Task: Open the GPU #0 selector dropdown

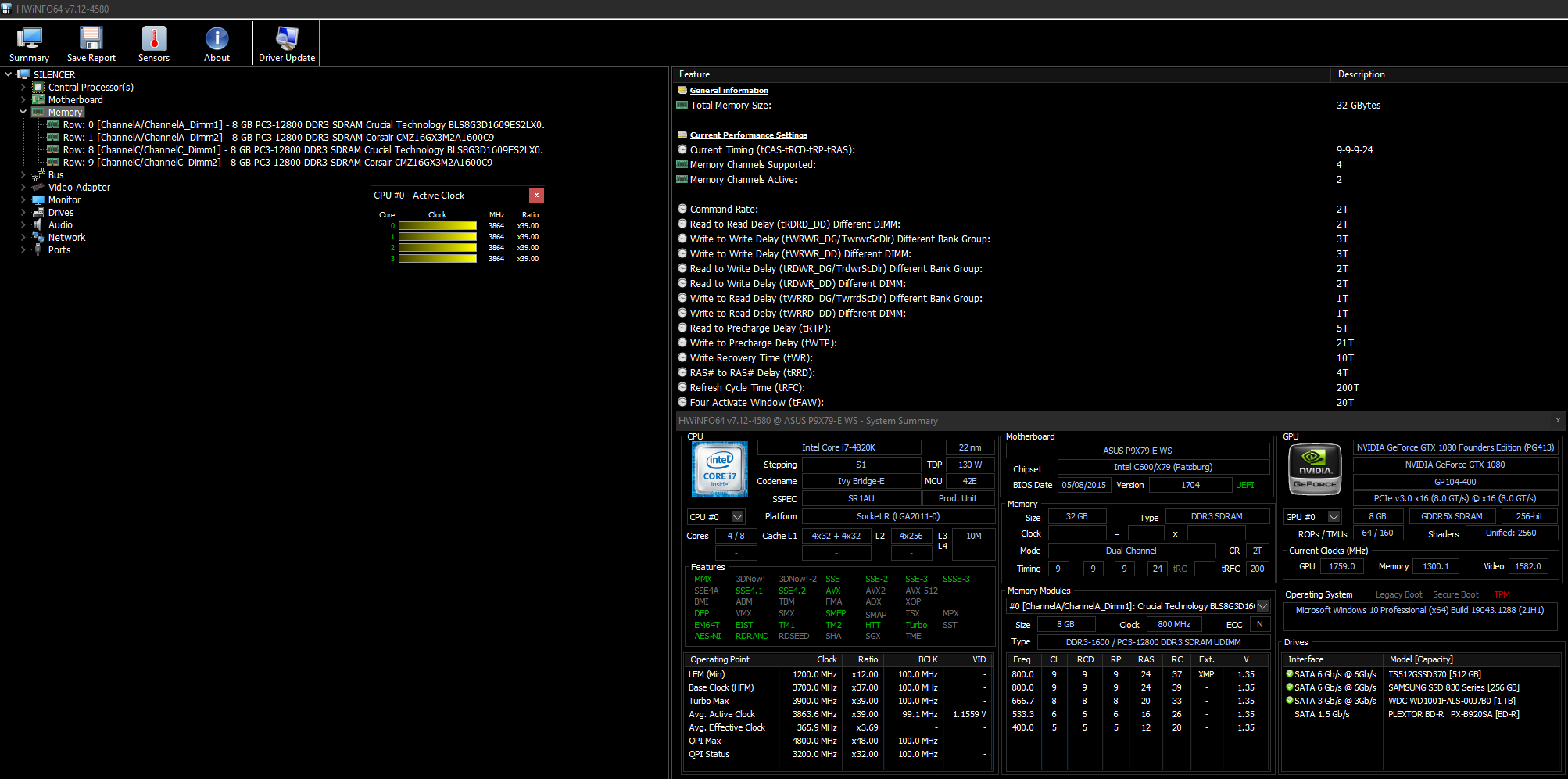Action: click(1334, 517)
